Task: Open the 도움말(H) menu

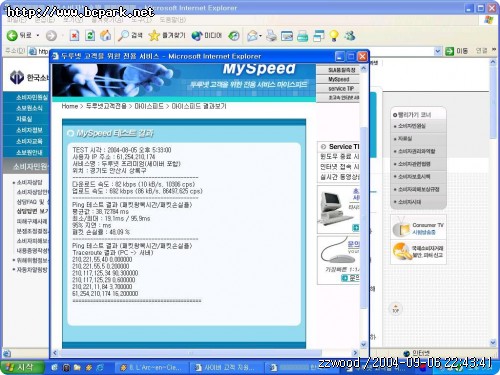Action: 173,20
